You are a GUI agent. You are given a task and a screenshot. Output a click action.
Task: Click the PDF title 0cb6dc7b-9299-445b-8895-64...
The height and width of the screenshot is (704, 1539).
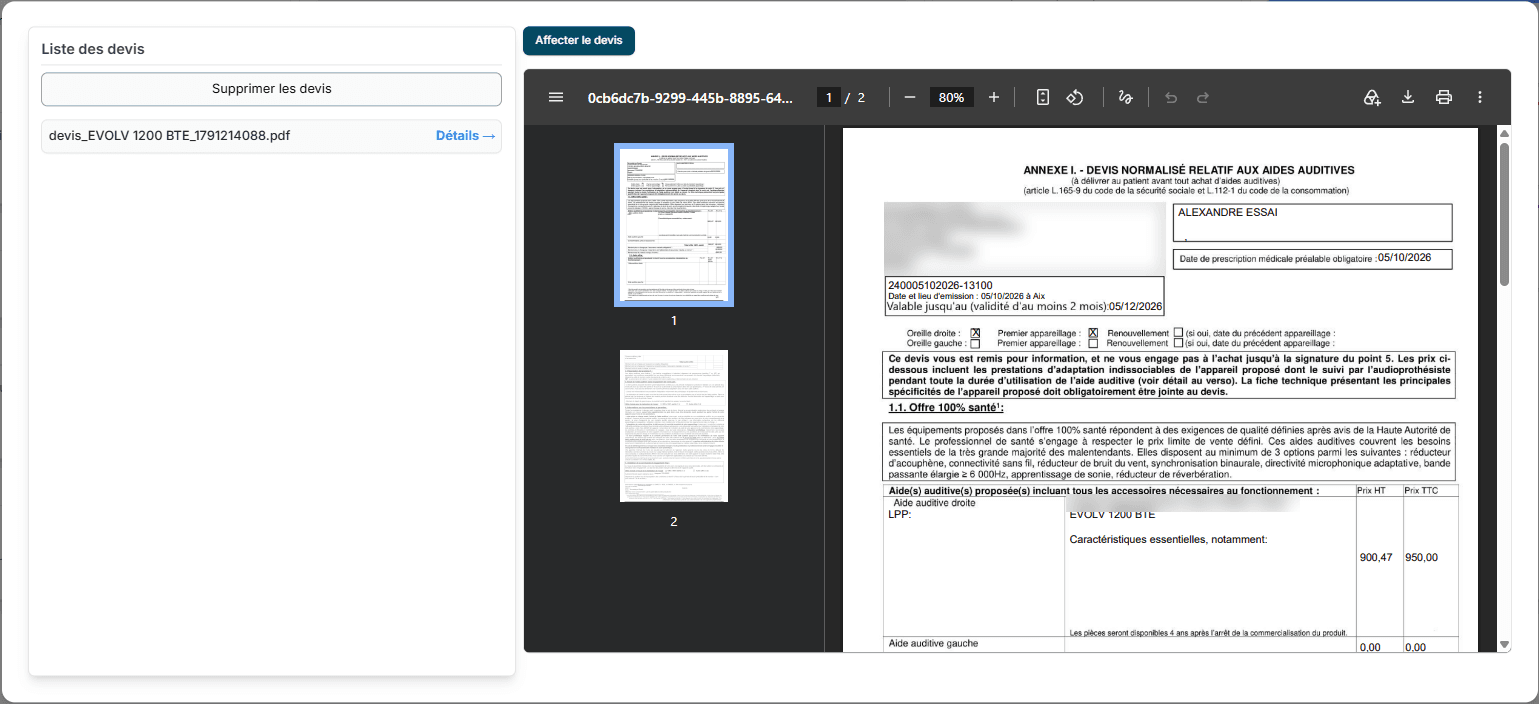tap(690, 97)
